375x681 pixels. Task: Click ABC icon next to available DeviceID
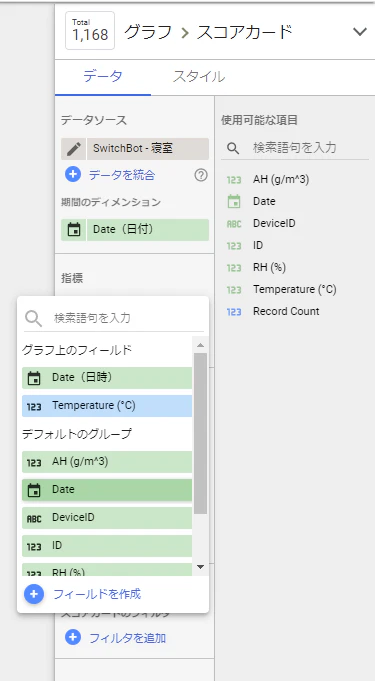(234, 224)
